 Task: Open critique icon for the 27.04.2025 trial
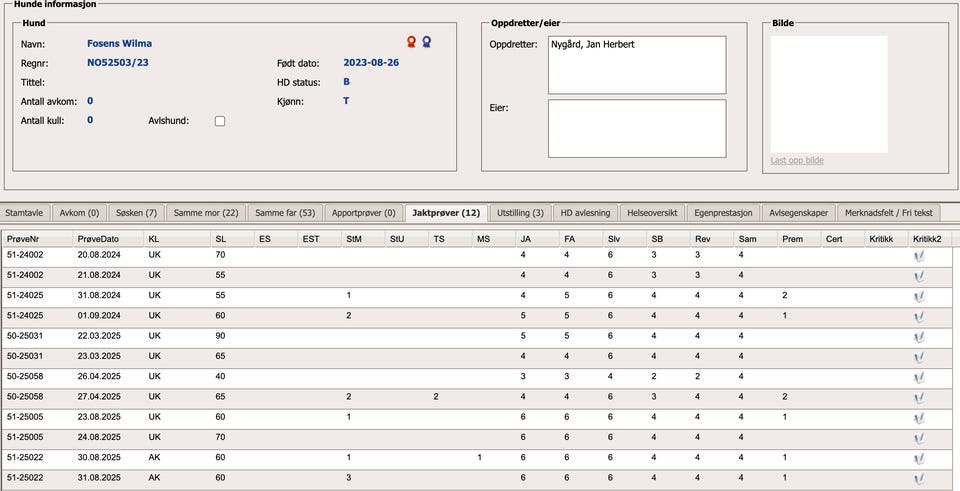point(918,398)
